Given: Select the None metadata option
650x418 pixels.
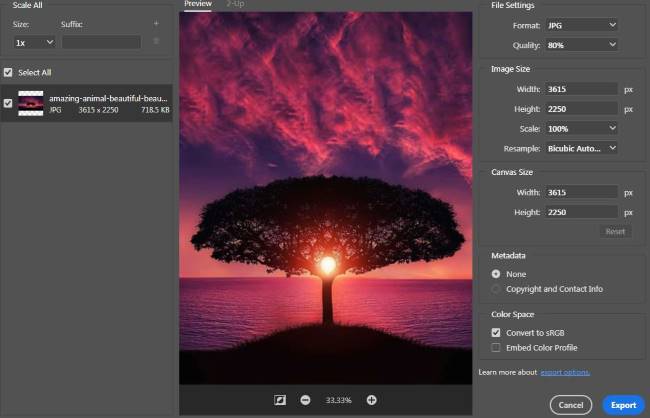Looking at the screenshot, I should pyautogui.click(x=496, y=274).
